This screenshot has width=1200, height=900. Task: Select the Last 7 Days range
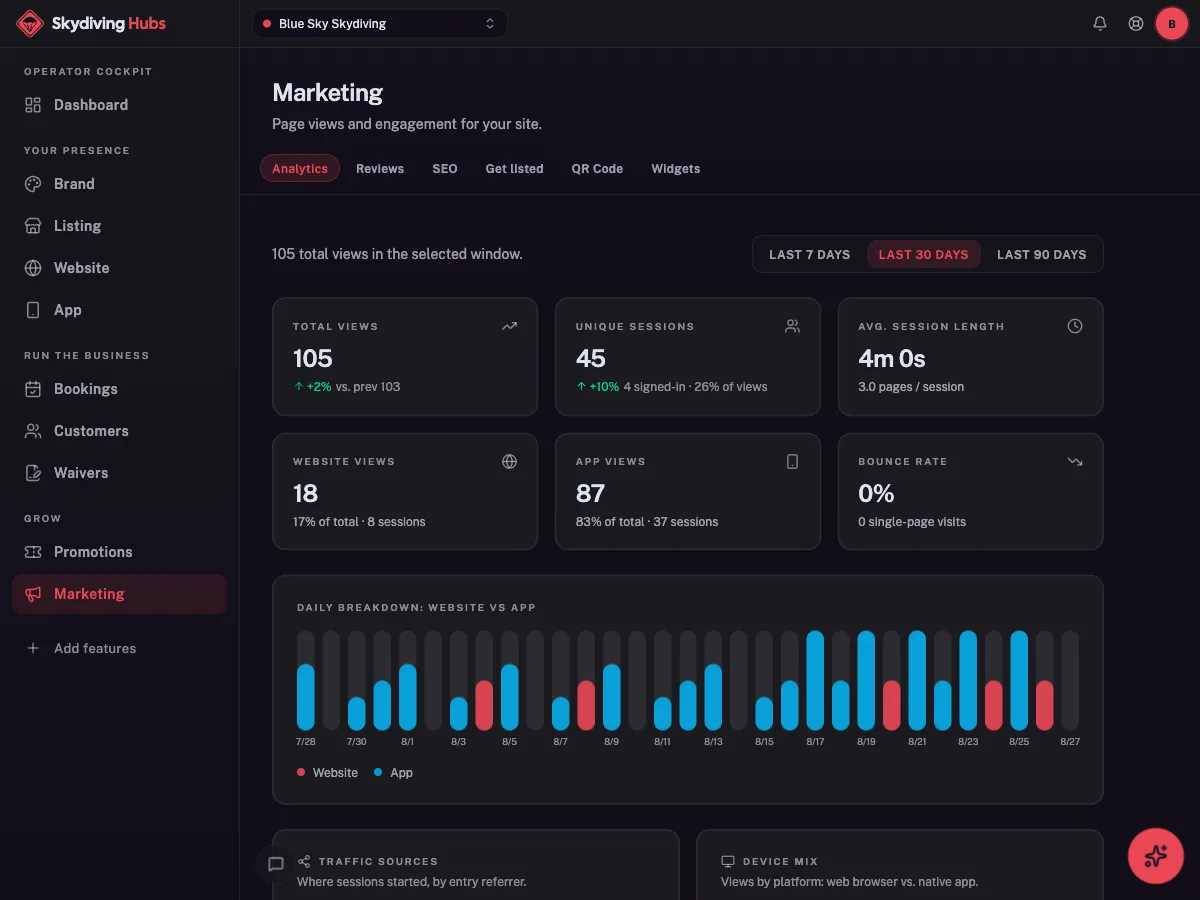coord(809,254)
